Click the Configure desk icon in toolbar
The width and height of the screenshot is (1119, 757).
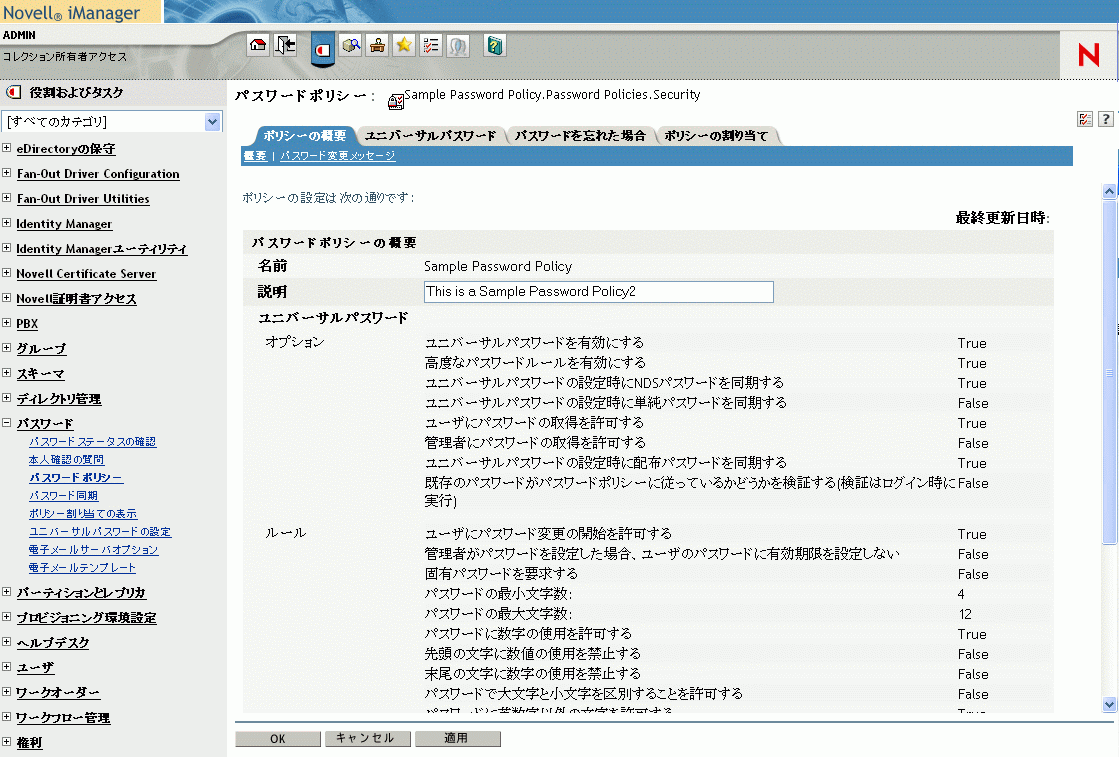coord(378,46)
